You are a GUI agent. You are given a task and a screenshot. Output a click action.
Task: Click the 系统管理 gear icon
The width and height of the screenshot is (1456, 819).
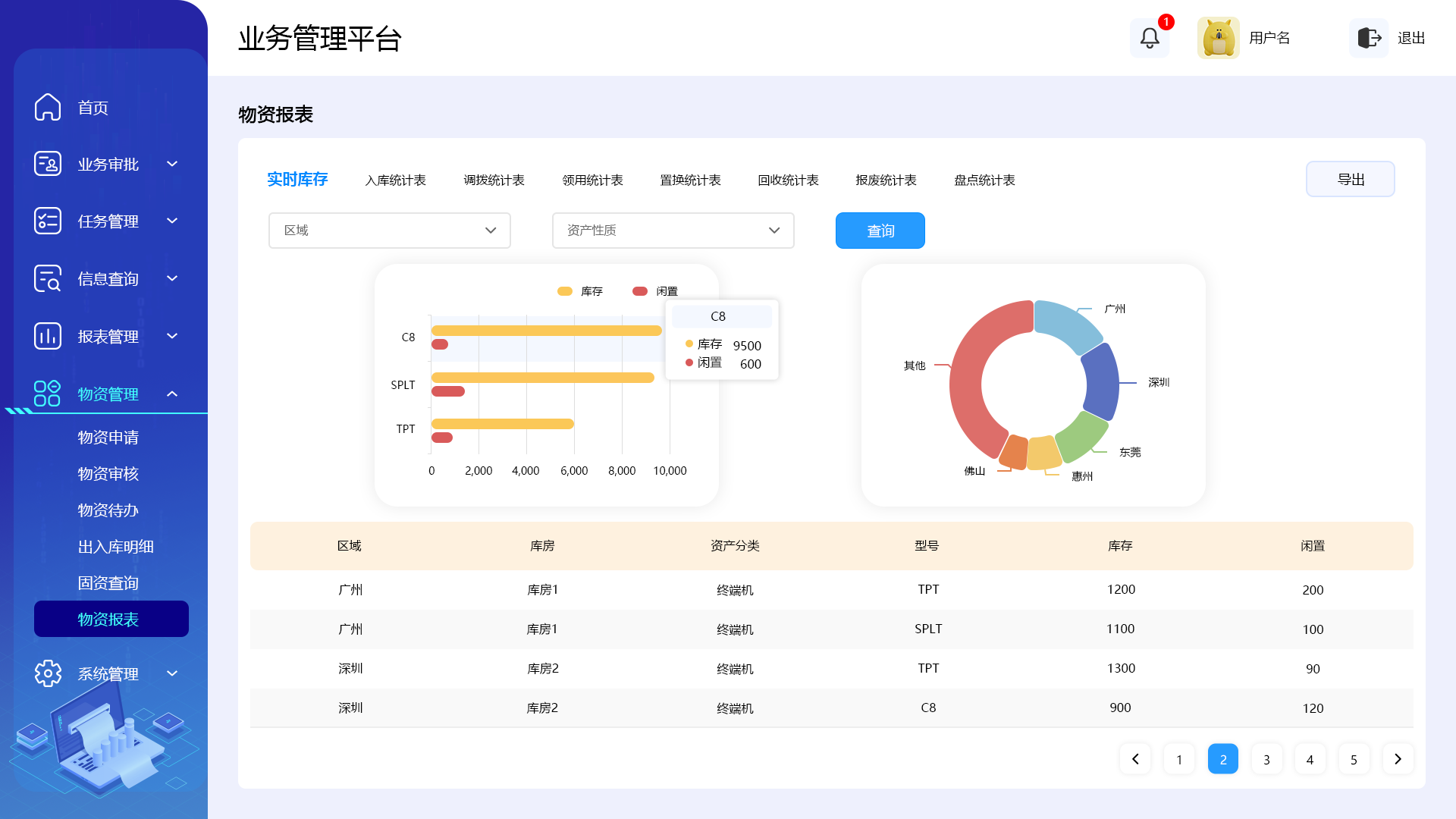point(48,673)
